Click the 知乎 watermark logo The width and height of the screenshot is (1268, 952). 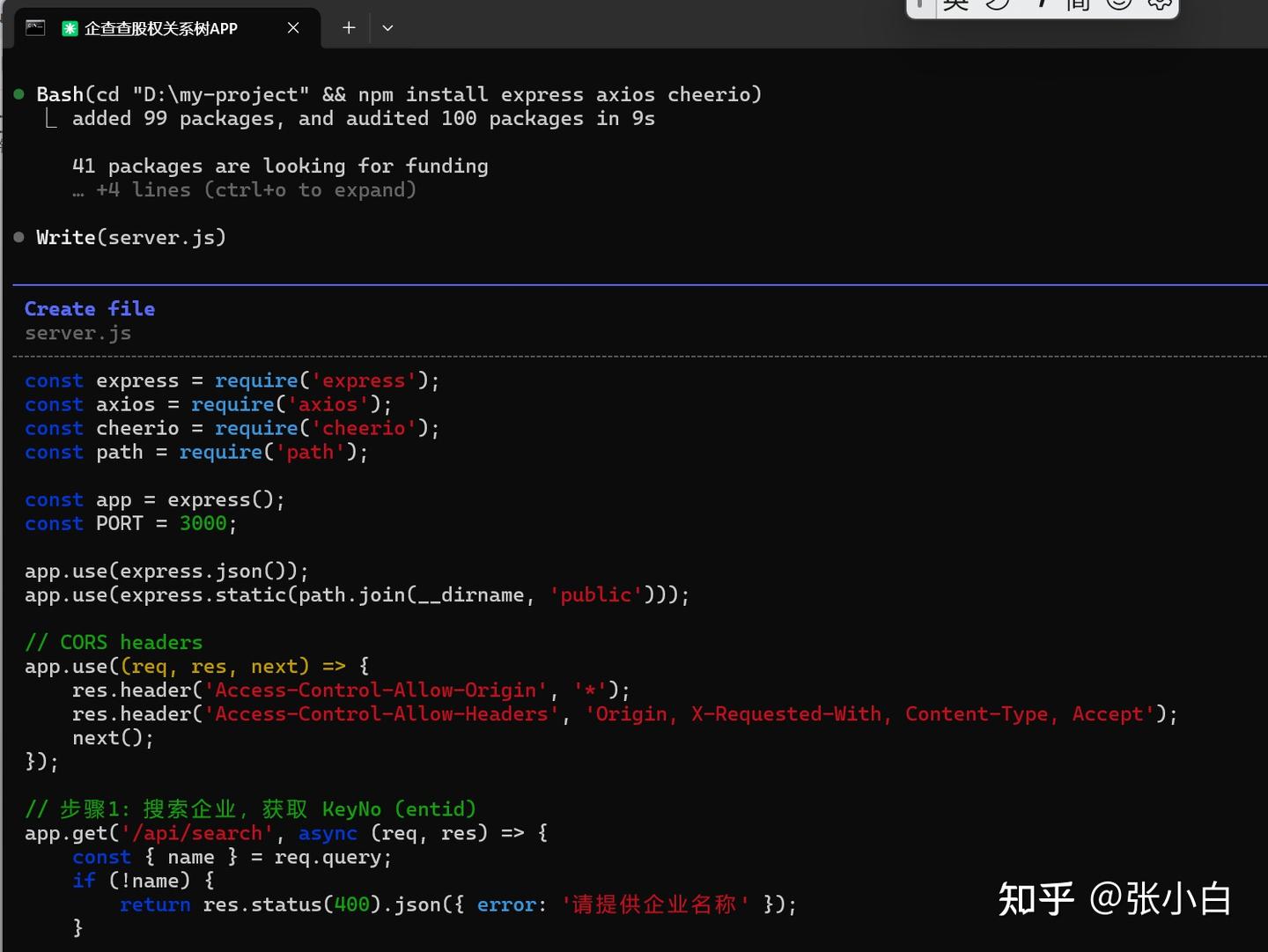pos(1036,899)
